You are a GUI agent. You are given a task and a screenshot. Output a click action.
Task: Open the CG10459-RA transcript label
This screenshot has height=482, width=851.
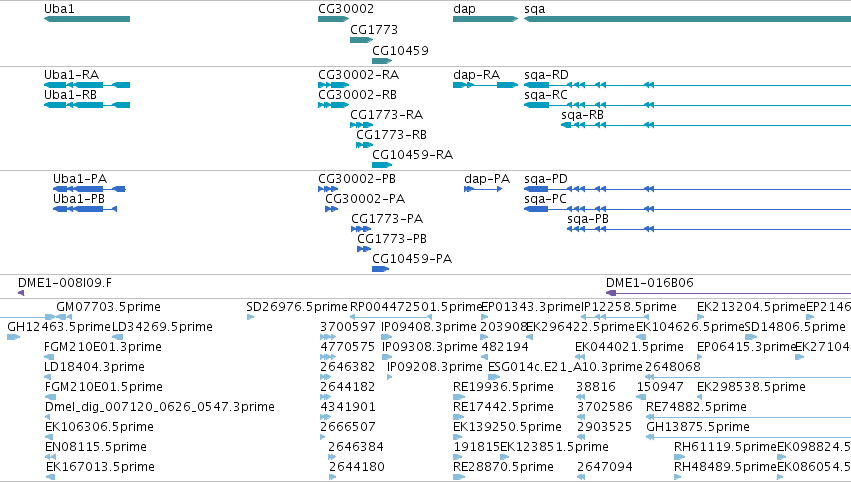pyautogui.click(x=412, y=155)
